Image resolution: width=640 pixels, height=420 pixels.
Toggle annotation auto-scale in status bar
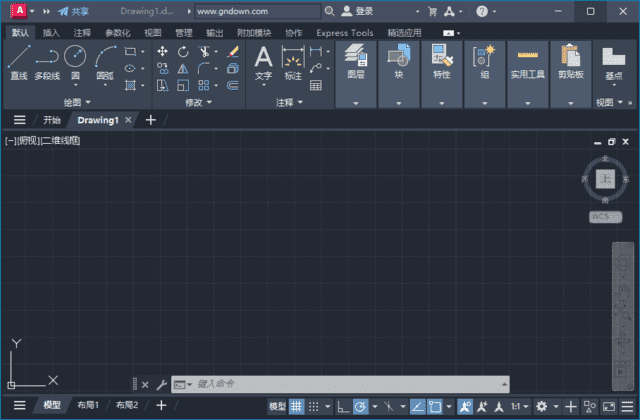482,407
